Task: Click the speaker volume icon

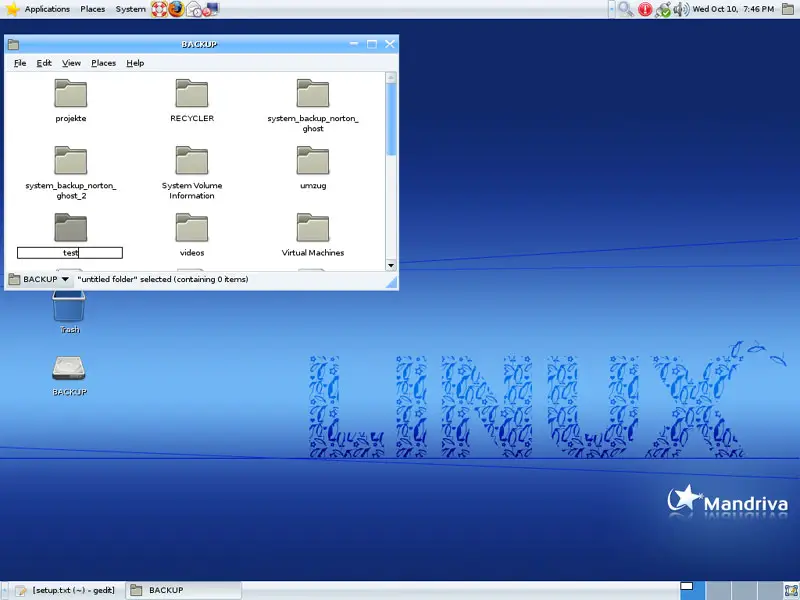Action: [681, 9]
